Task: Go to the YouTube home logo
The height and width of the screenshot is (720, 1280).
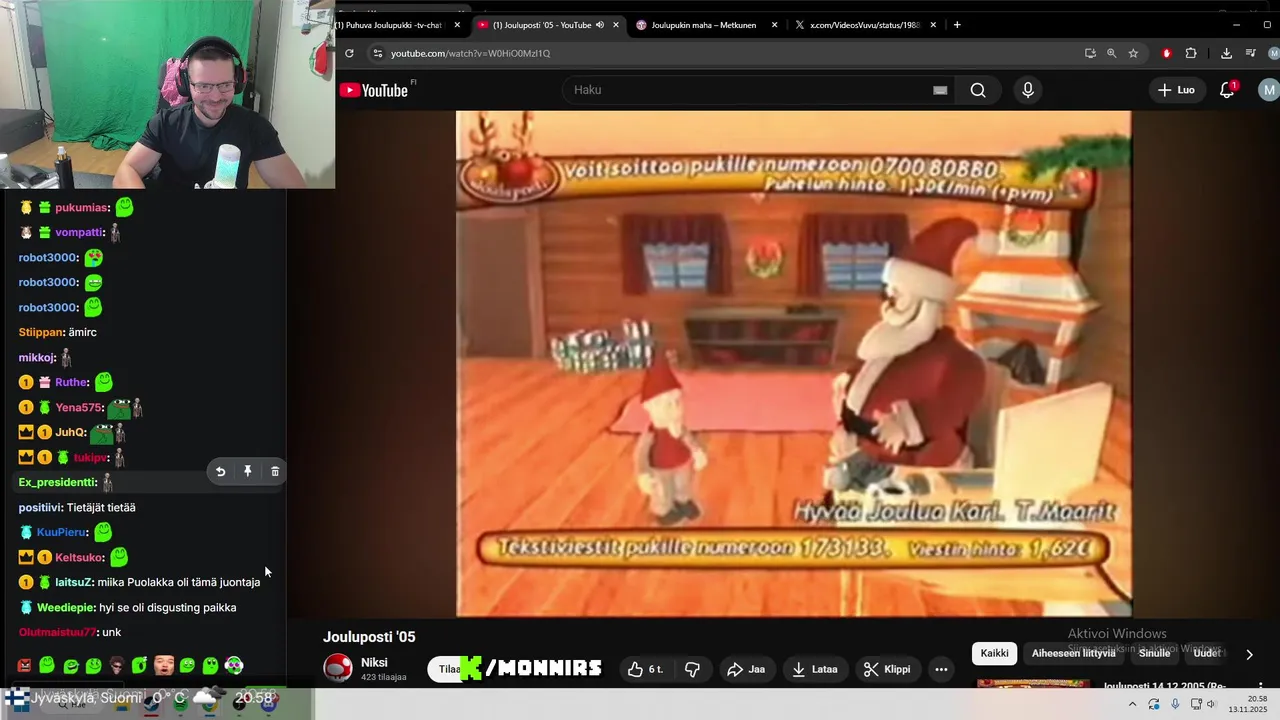Action: tap(374, 90)
